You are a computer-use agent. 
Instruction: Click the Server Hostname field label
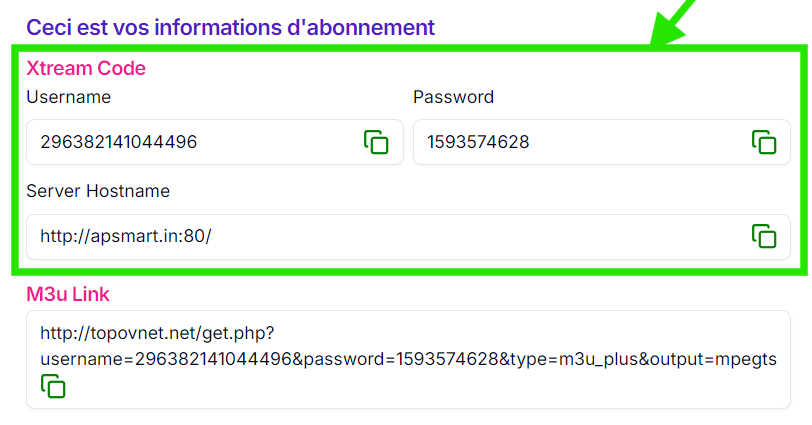pyautogui.click(x=98, y=191)
